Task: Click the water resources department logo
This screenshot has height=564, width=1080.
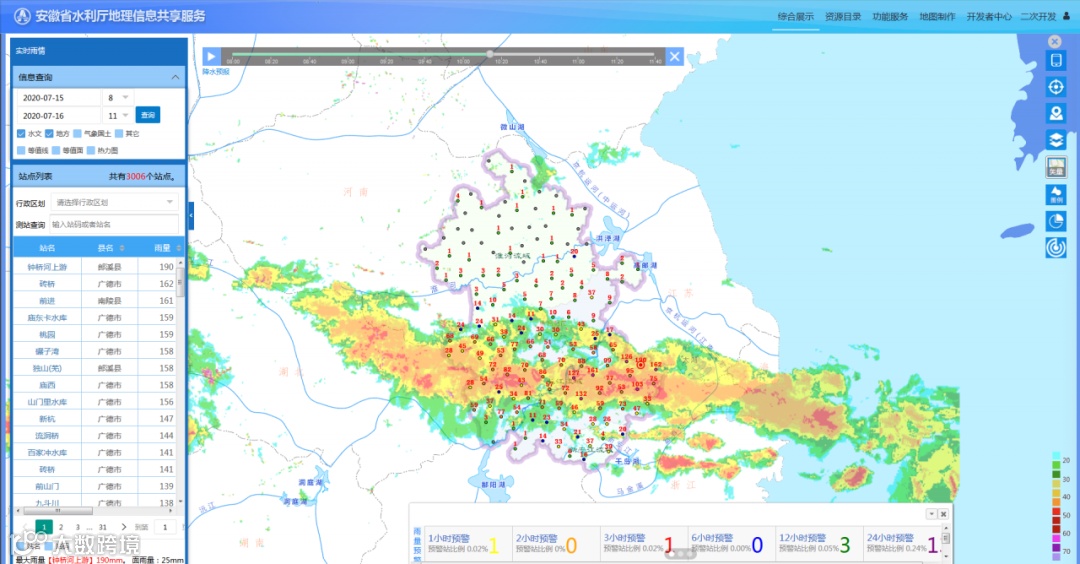Action: (x=22, y=17)
